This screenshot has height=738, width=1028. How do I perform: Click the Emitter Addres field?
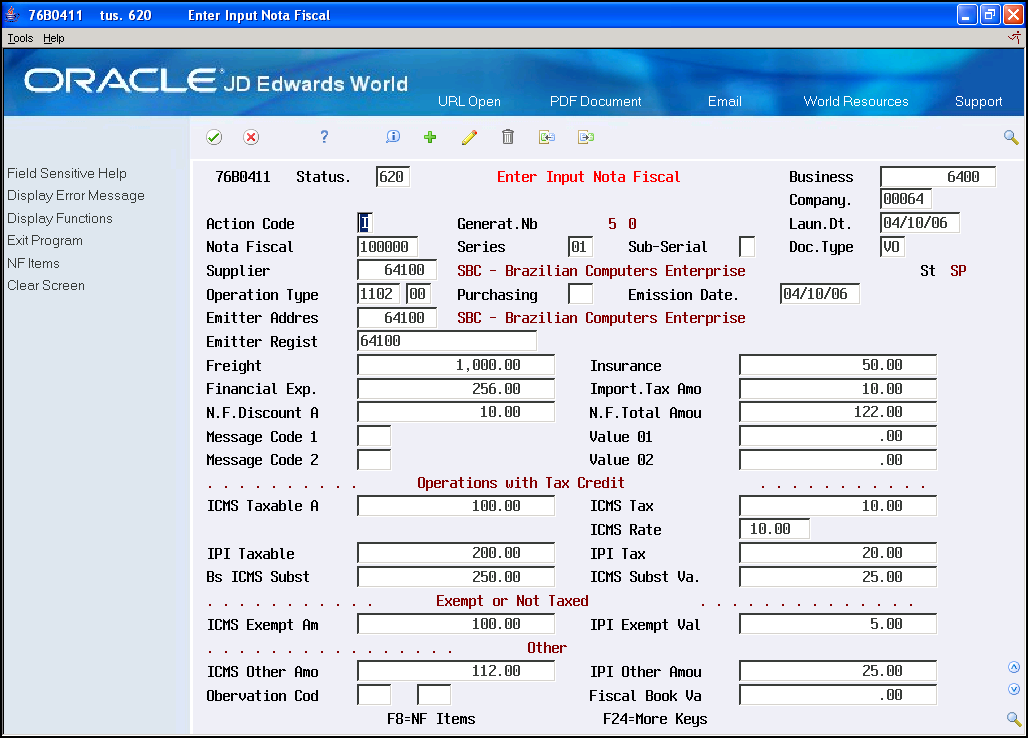point(397,317)
